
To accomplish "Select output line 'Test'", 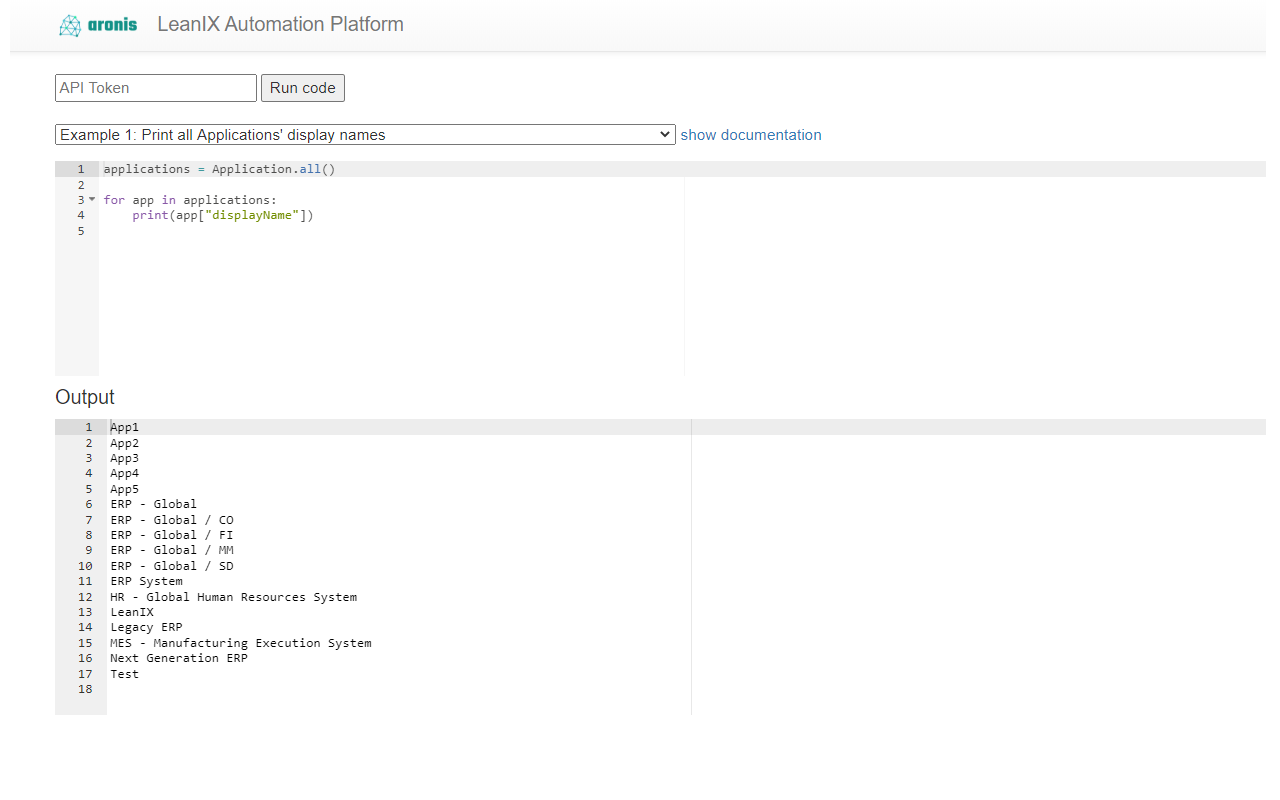I will (x=125, y=674).
